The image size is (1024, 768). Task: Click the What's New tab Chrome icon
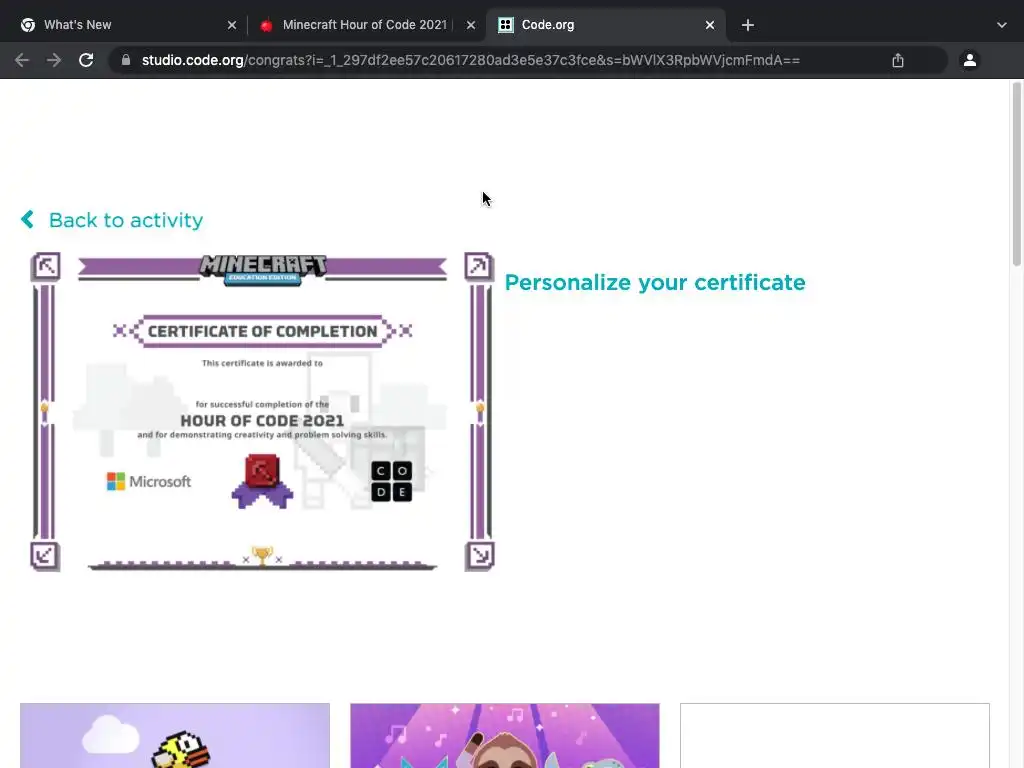(x=27, y=25)
